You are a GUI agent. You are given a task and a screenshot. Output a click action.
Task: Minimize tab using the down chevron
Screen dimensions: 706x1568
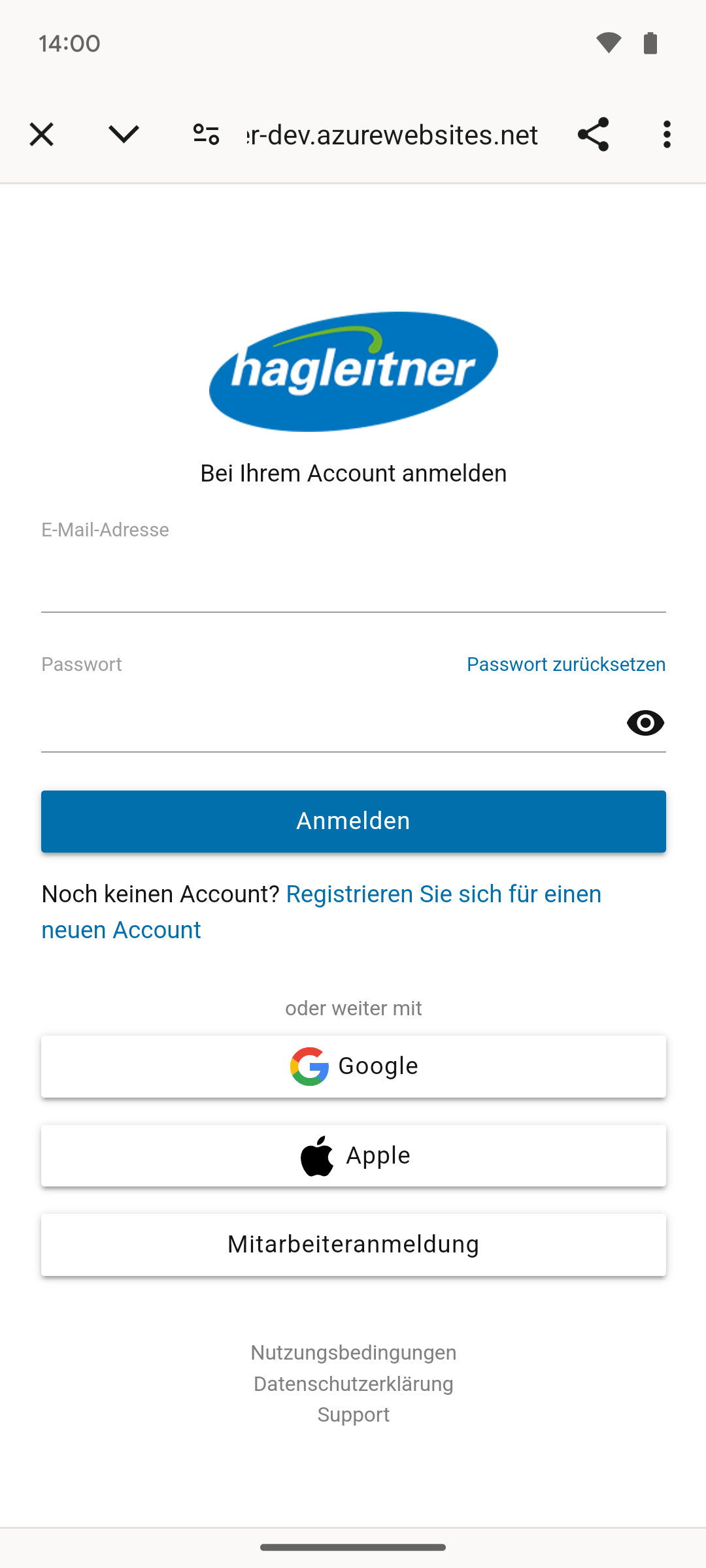click(x=124, y=135)
